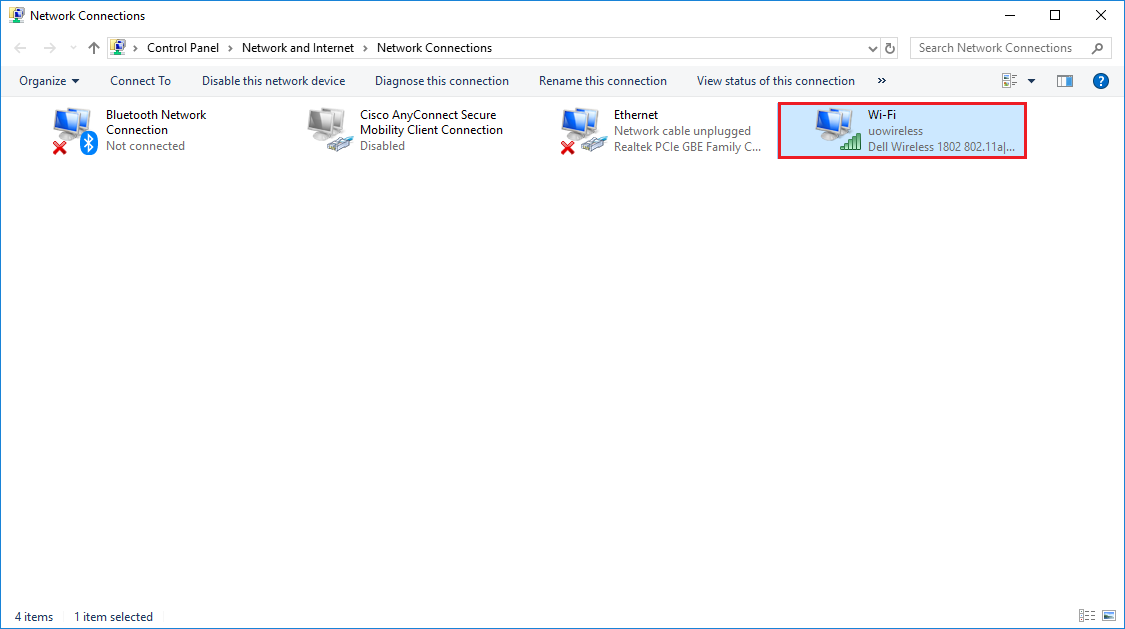Viewport: 1125px width, 629px height.
Task: Show more toolbar commands chevron
Action: tap(882, 81)
